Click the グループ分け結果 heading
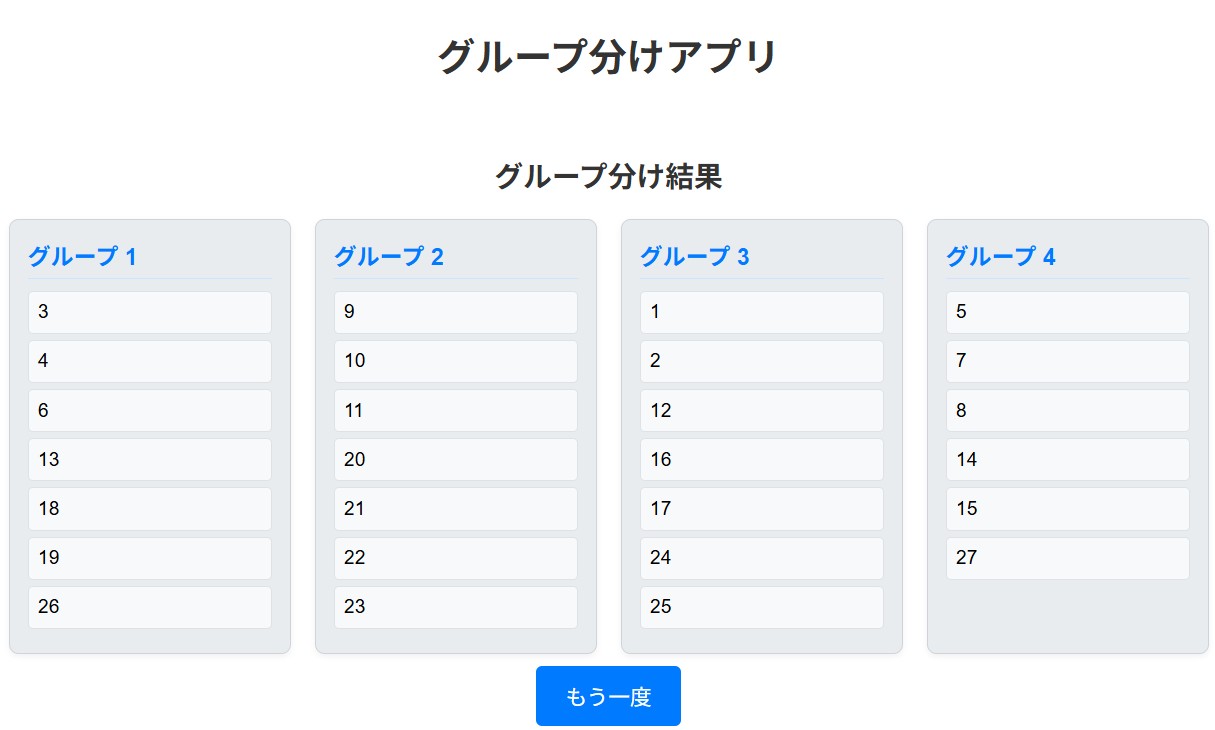Image resolution: width=1215 pixels, height=730 pixels. tap(608, 177)
